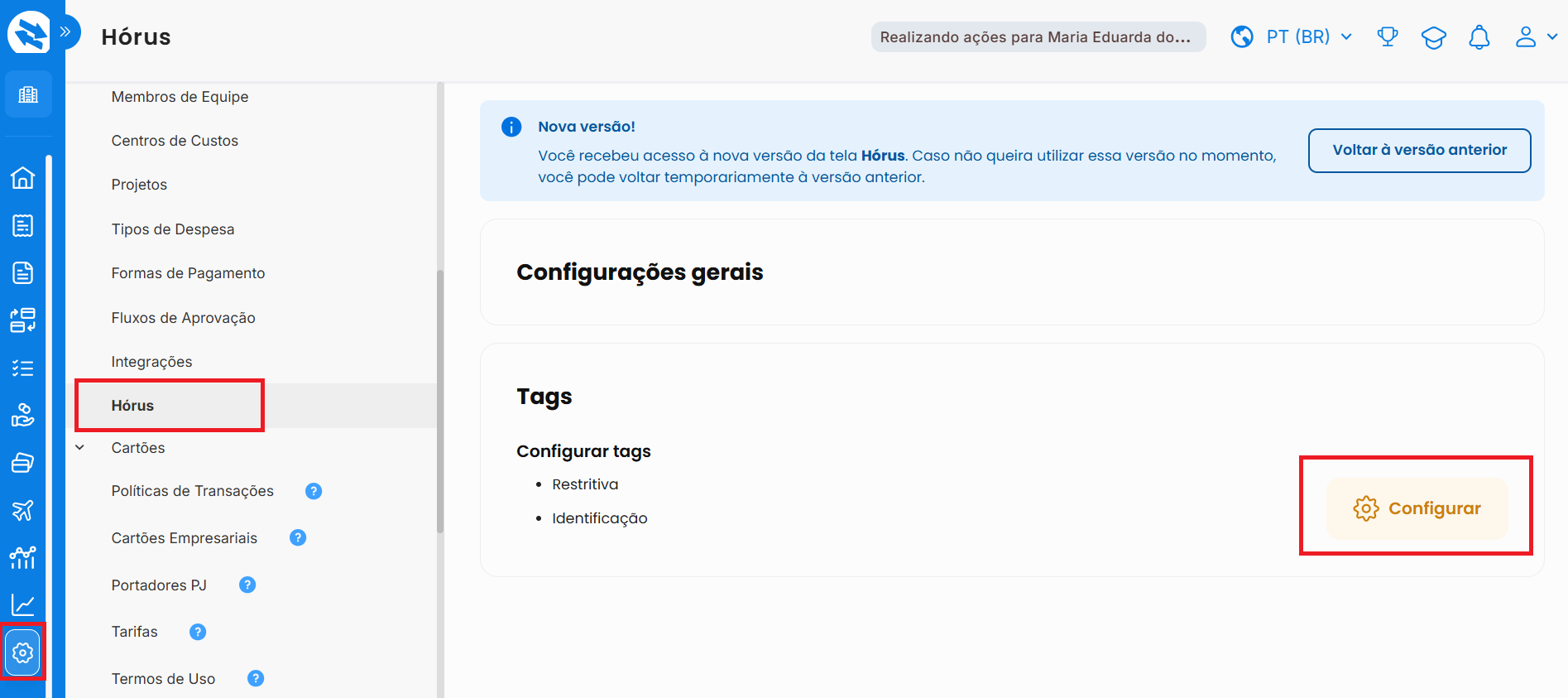
Task: Open the user profile dropdown
Action: 1535,37
